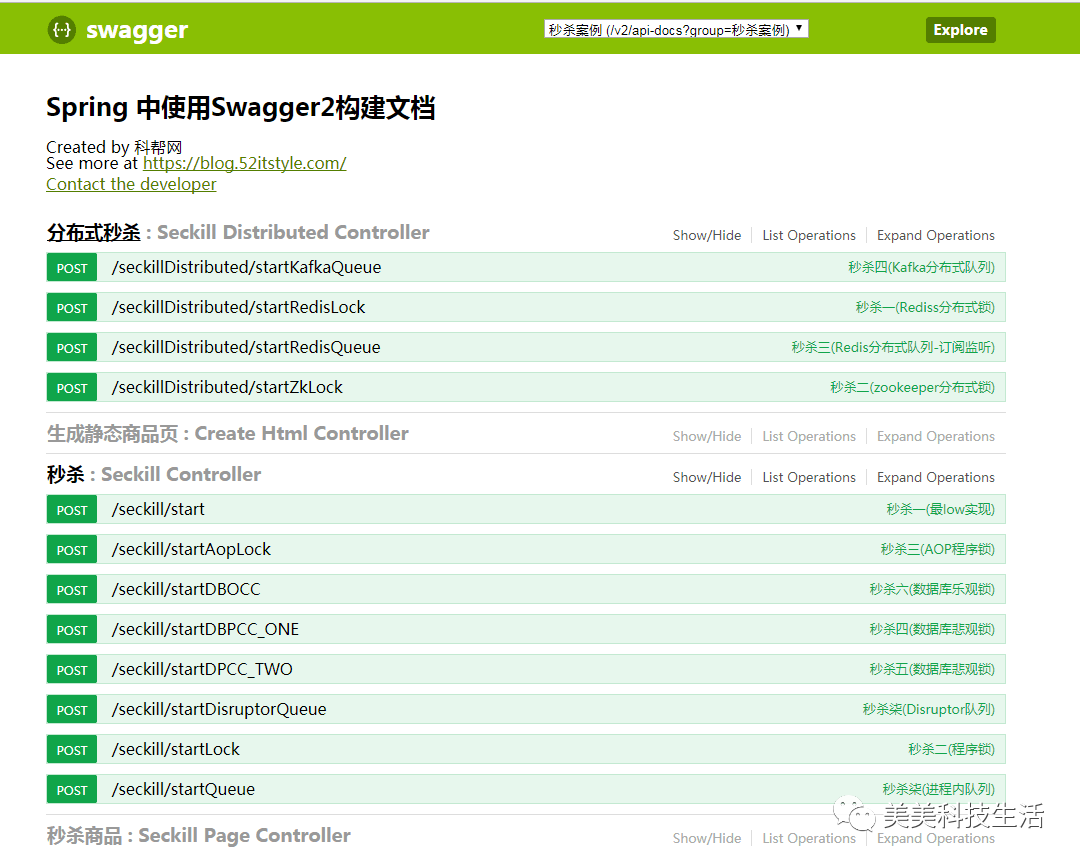Open the /seckill/startDPCC_TWO endpoint path
1080x864 pixels.
(x=202, y=669)
